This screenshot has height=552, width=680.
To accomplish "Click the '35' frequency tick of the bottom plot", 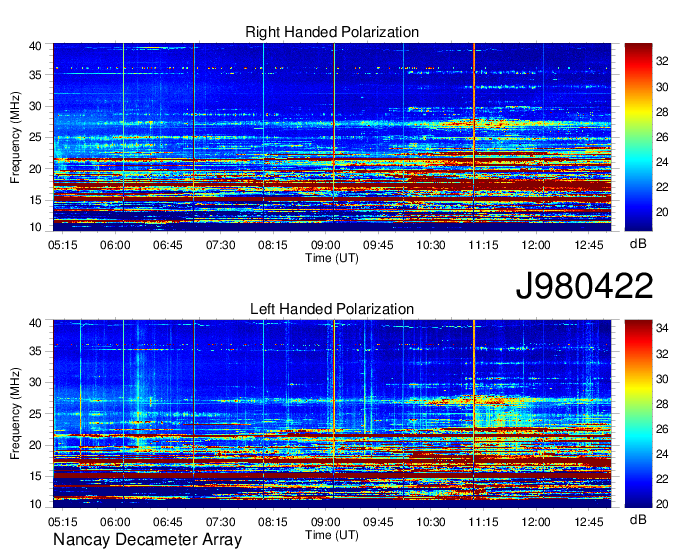I will [35, 351].
